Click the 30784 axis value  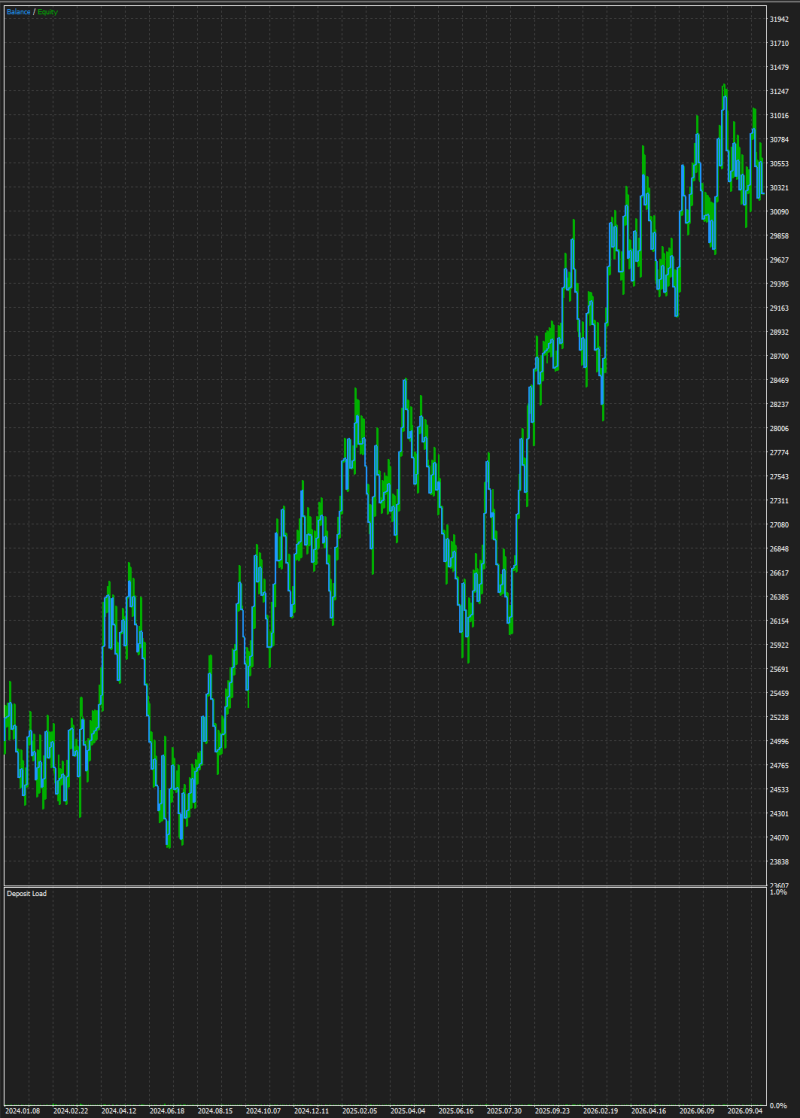pos(779,140)
